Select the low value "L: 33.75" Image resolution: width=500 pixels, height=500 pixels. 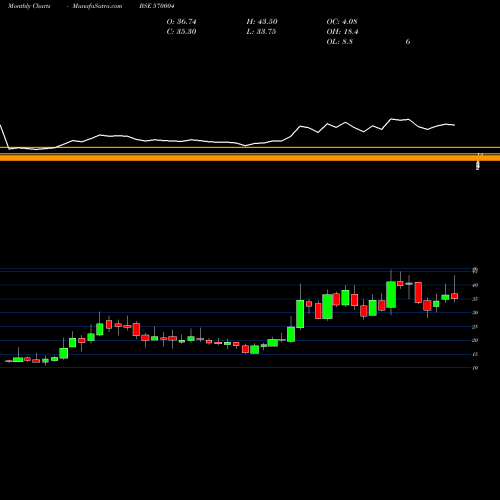(261, 32)
